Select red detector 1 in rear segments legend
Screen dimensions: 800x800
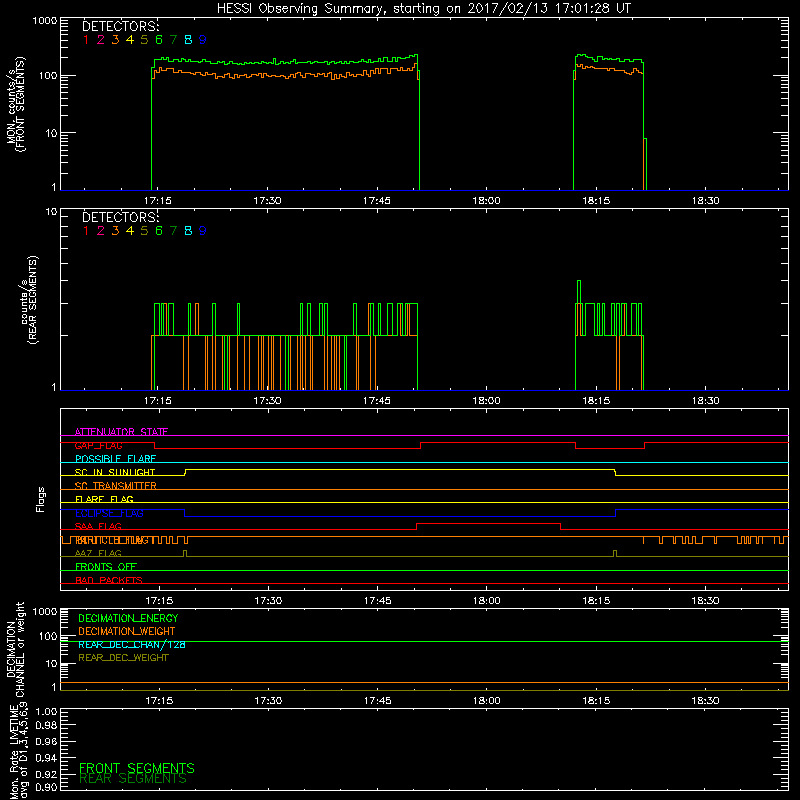pyautogui.click(x=86, y=231)
